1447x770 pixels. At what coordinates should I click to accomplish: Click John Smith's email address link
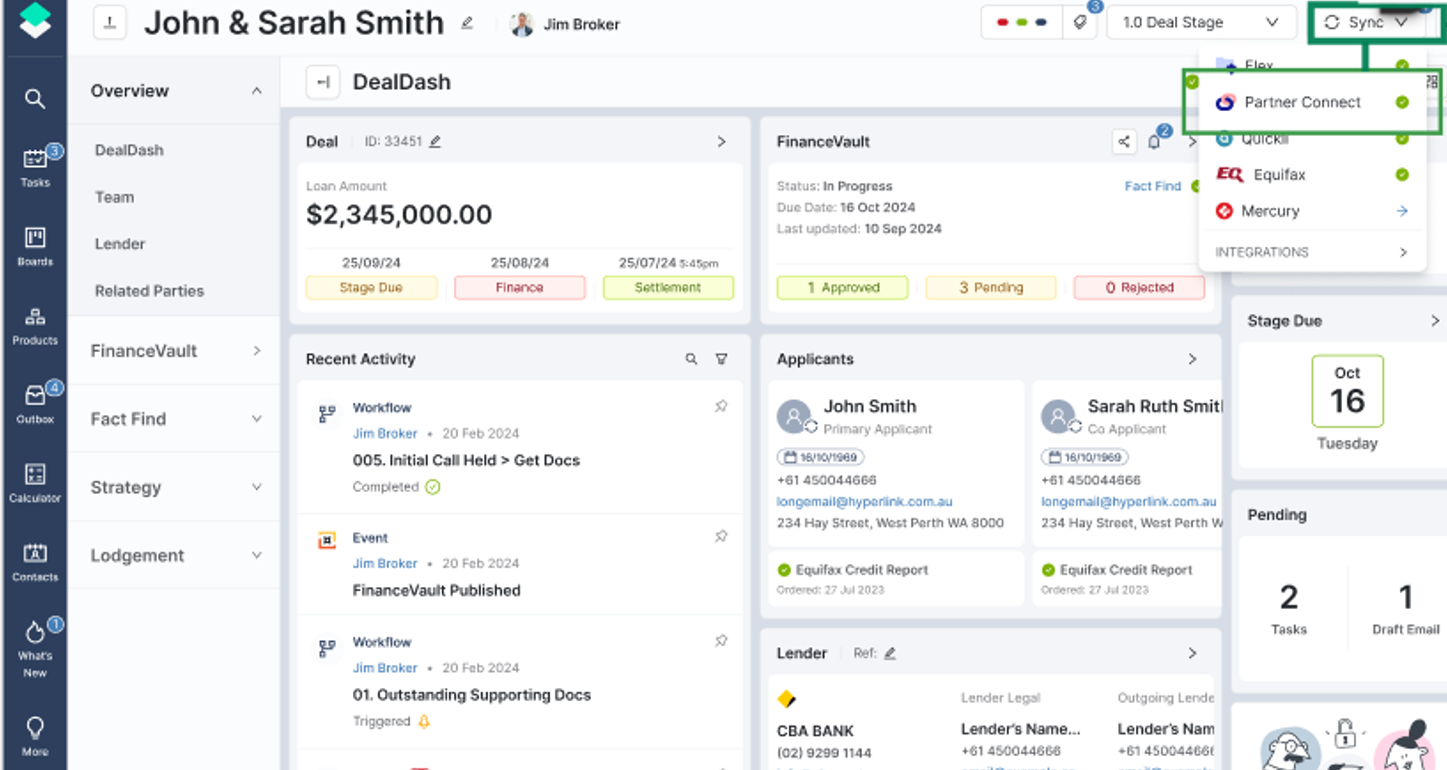click(x=864, y=502)
